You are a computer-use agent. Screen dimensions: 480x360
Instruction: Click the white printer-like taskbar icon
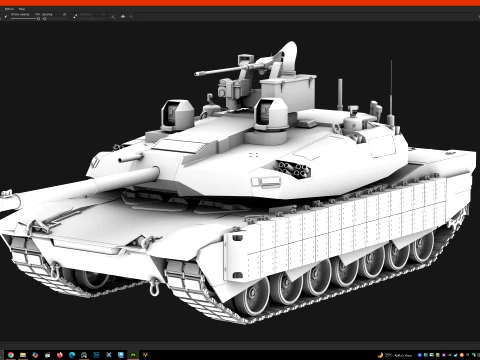pos(48,355)
